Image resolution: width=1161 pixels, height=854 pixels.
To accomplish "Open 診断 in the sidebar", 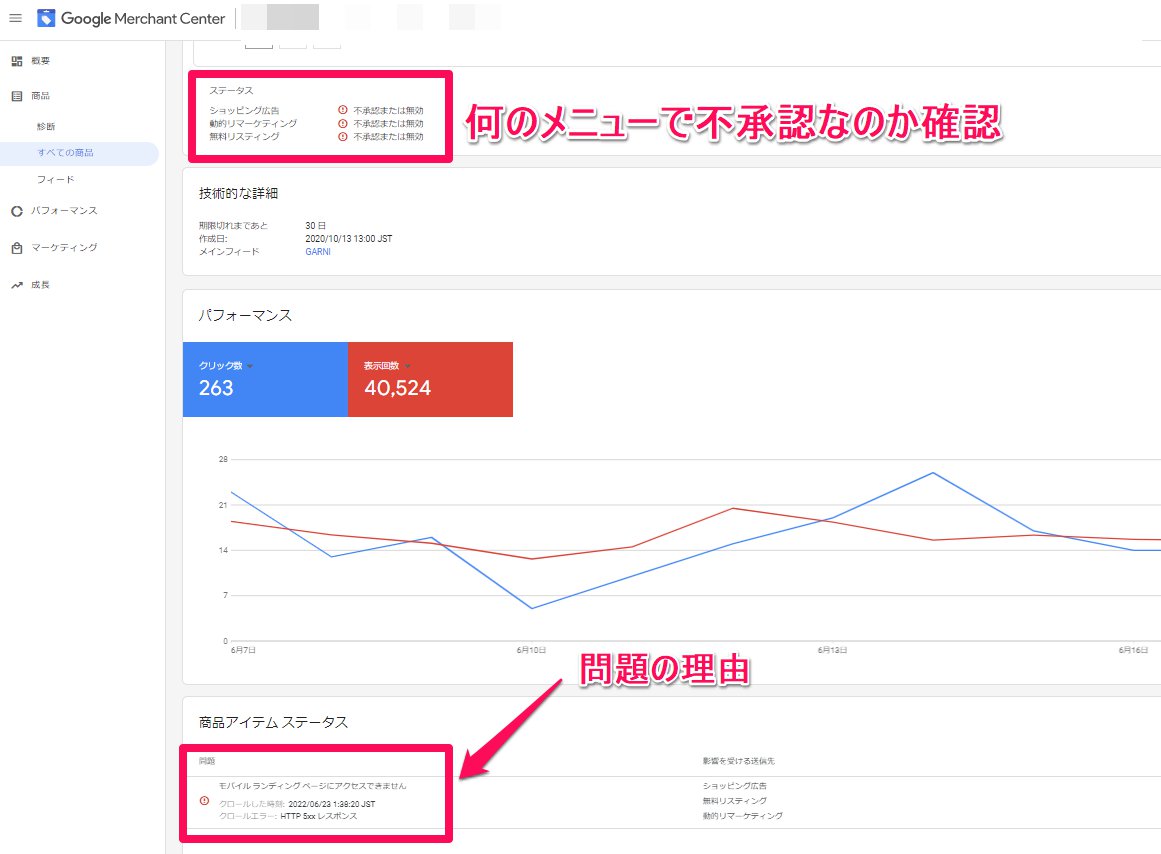I will (x=46, y=127).
